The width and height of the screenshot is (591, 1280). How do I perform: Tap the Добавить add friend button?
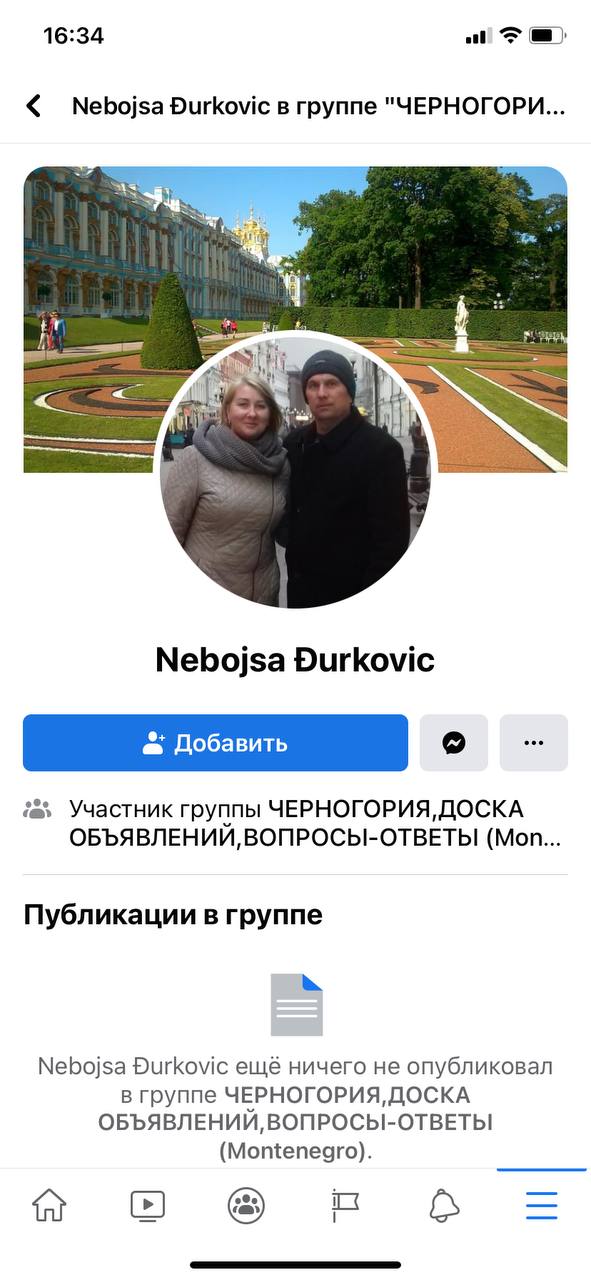[215, 743]
